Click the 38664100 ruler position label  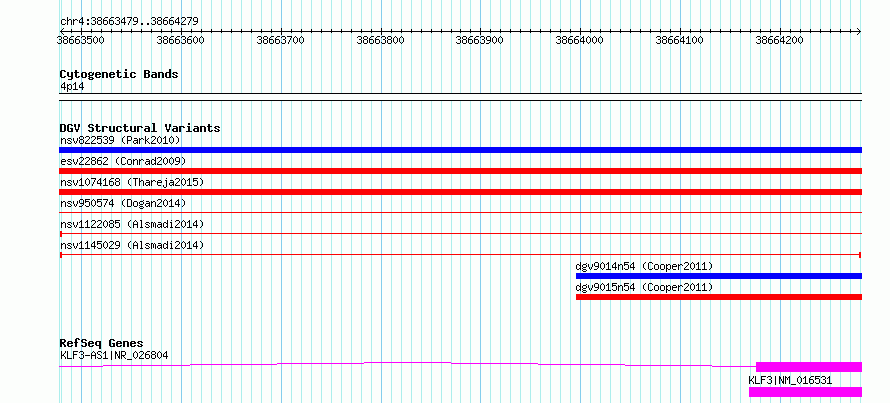pyautogui.click(x=679, y=40)
